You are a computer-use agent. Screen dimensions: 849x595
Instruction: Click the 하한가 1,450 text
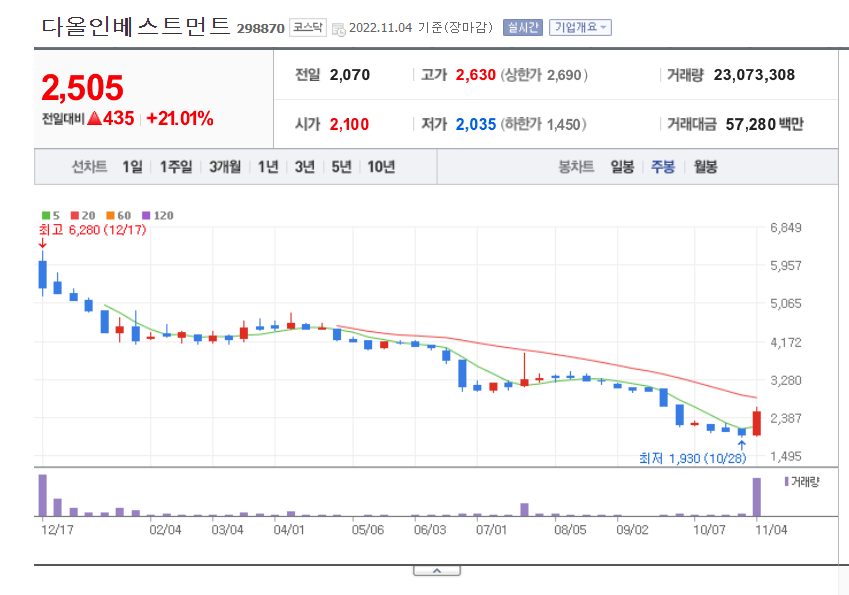(x=543, y=125)
